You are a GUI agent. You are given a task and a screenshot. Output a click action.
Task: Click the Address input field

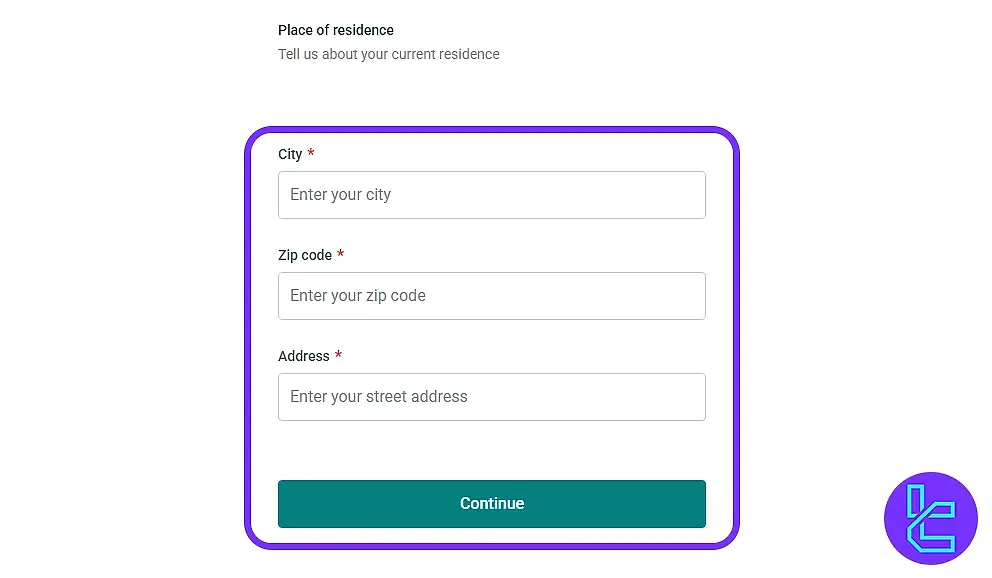[491, 397]
